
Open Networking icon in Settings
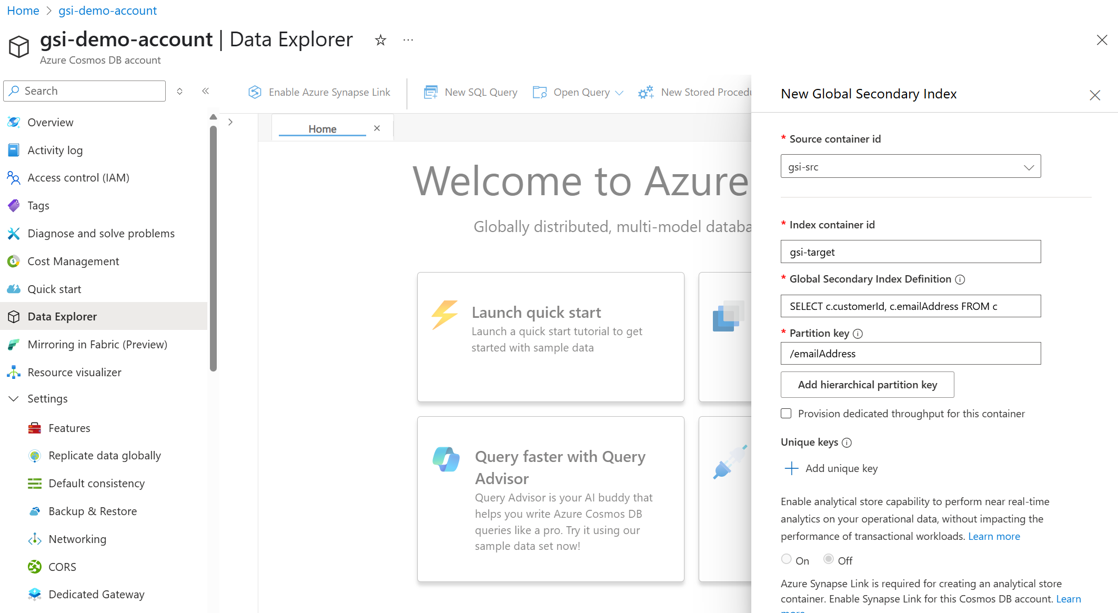[34, 539]
